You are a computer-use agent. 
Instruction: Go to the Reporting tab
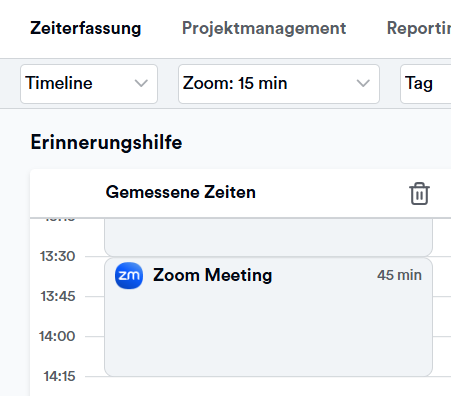pos(419,28)
